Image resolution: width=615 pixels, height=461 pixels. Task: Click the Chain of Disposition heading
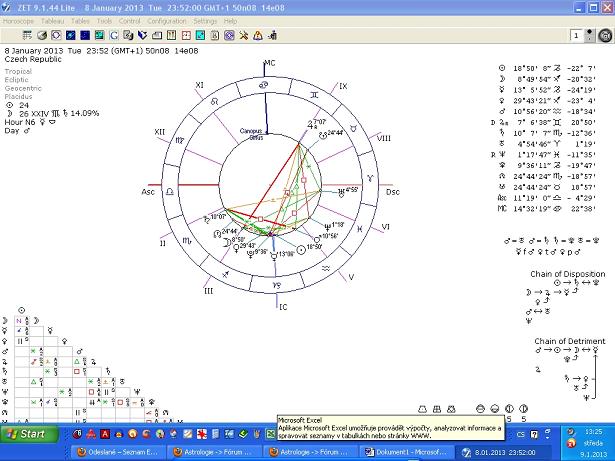[x=568, y=274]
